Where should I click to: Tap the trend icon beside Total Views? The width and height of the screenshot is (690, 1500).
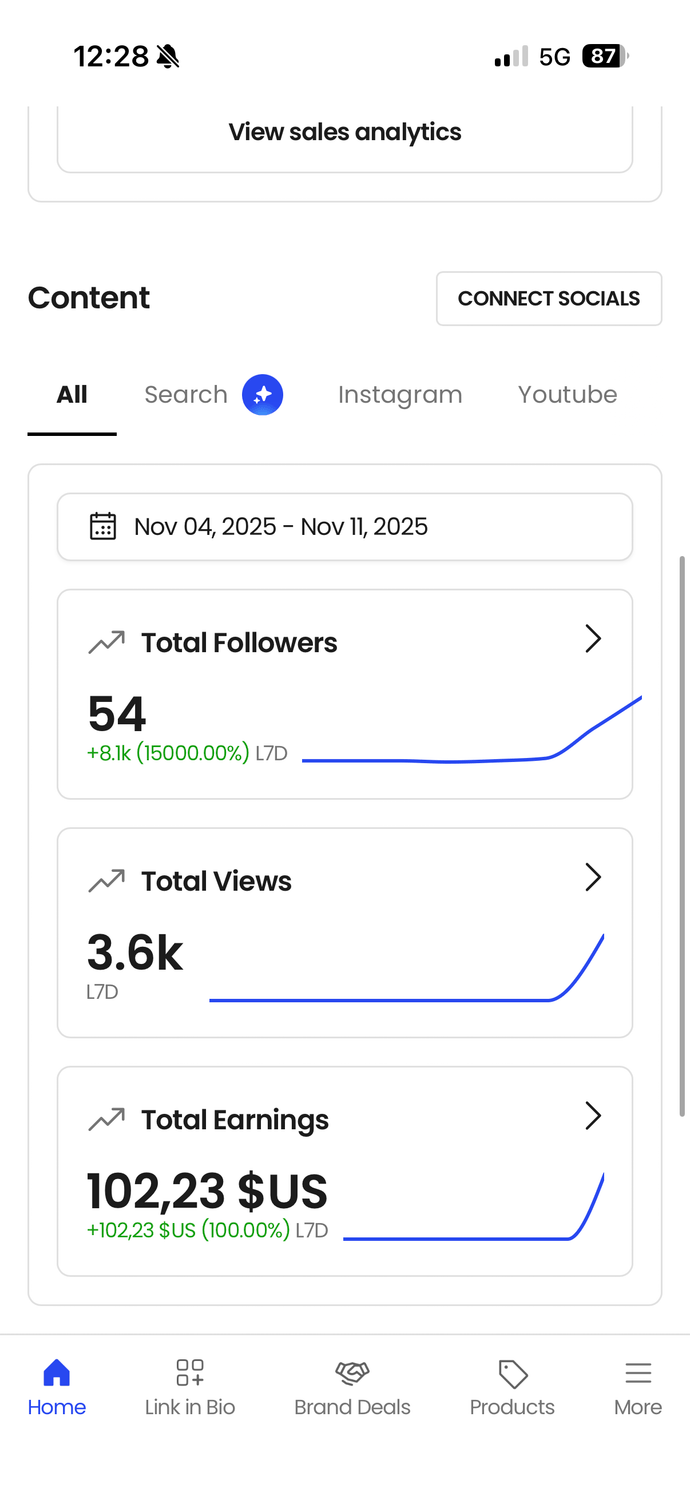[x=106, y=881]
